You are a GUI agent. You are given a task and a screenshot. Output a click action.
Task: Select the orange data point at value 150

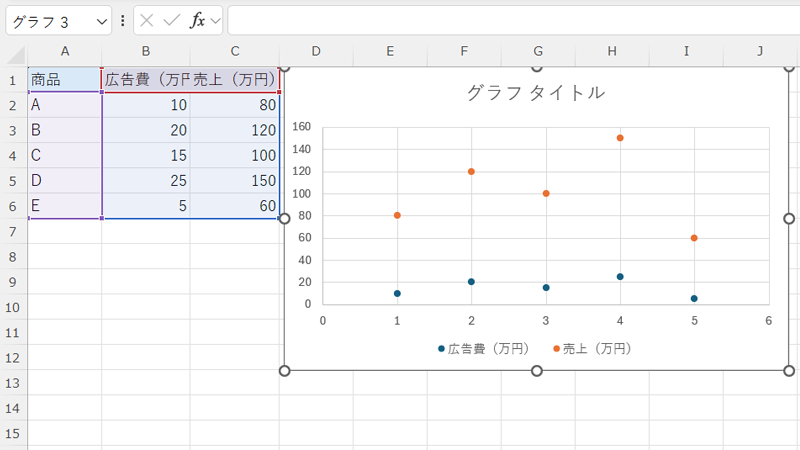620,138
